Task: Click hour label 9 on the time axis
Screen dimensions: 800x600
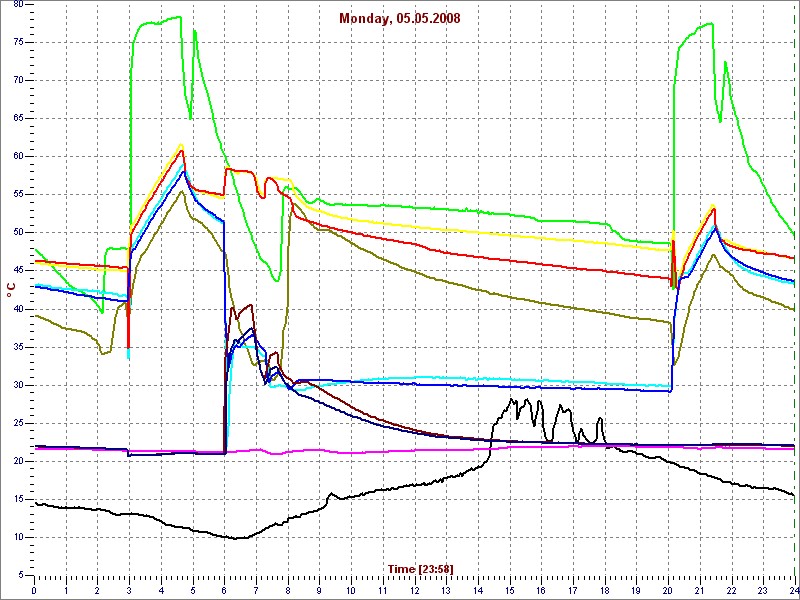Action: [x=319, y=590]
